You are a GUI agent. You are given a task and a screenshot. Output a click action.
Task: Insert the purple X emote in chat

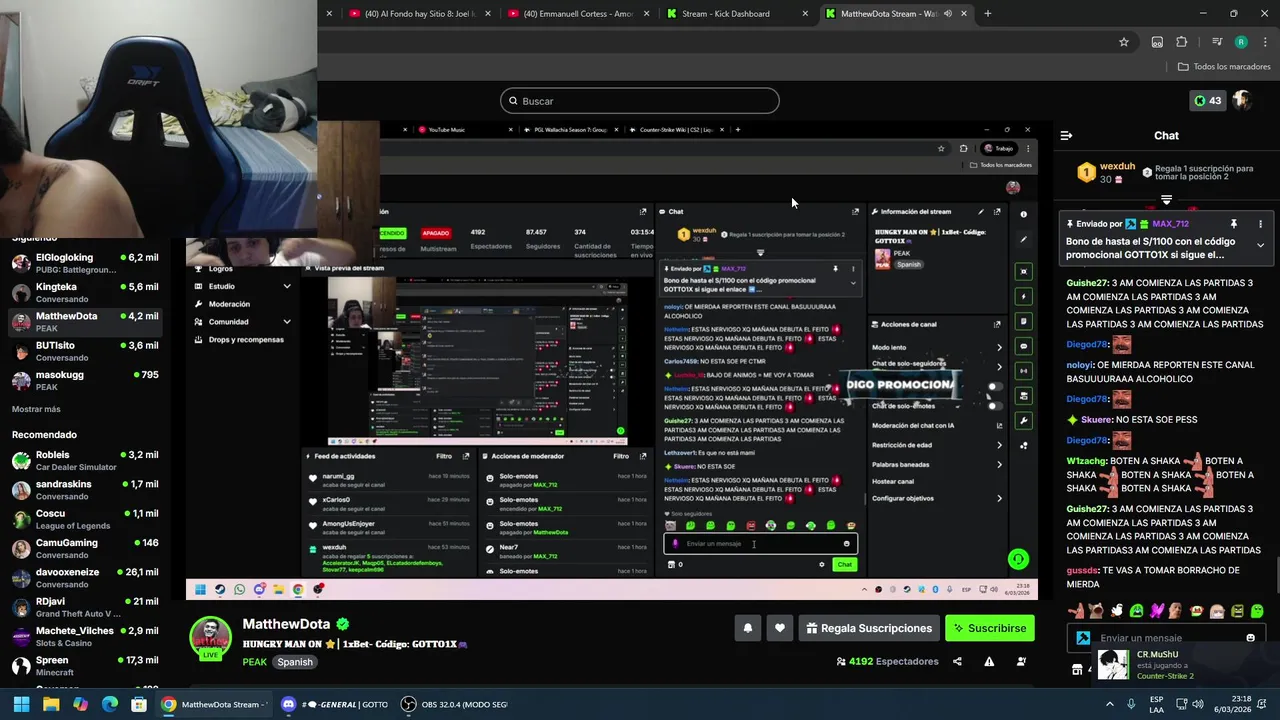coord(1157,611)
